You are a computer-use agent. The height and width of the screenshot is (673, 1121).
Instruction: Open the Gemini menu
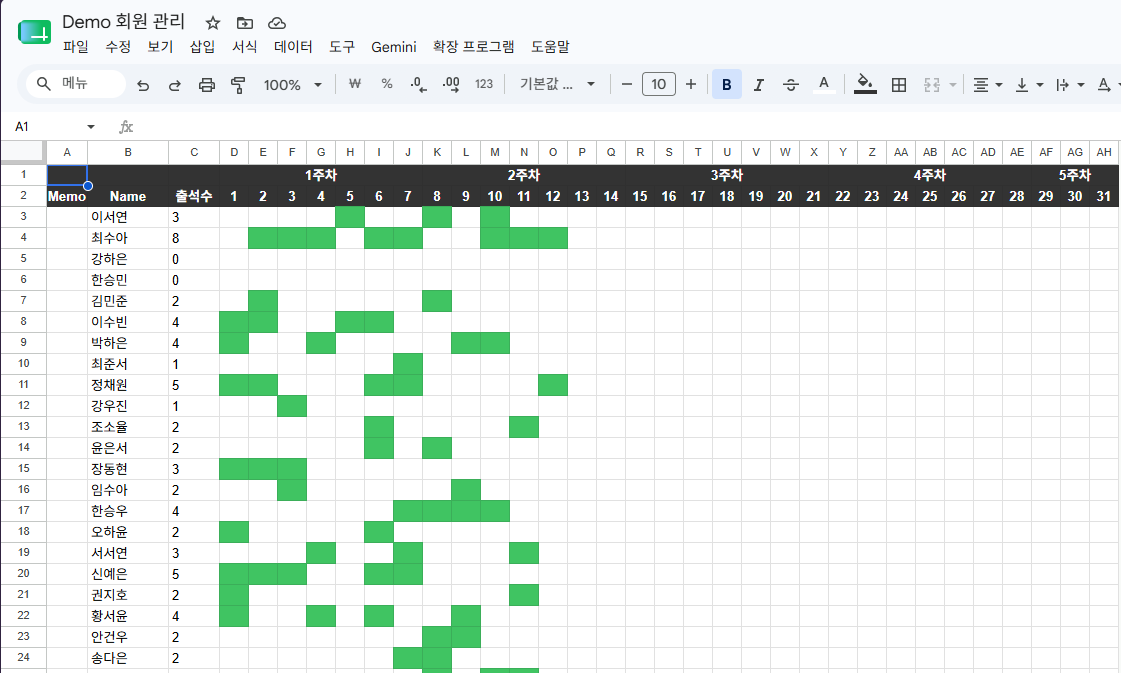(x=393, y=47)
